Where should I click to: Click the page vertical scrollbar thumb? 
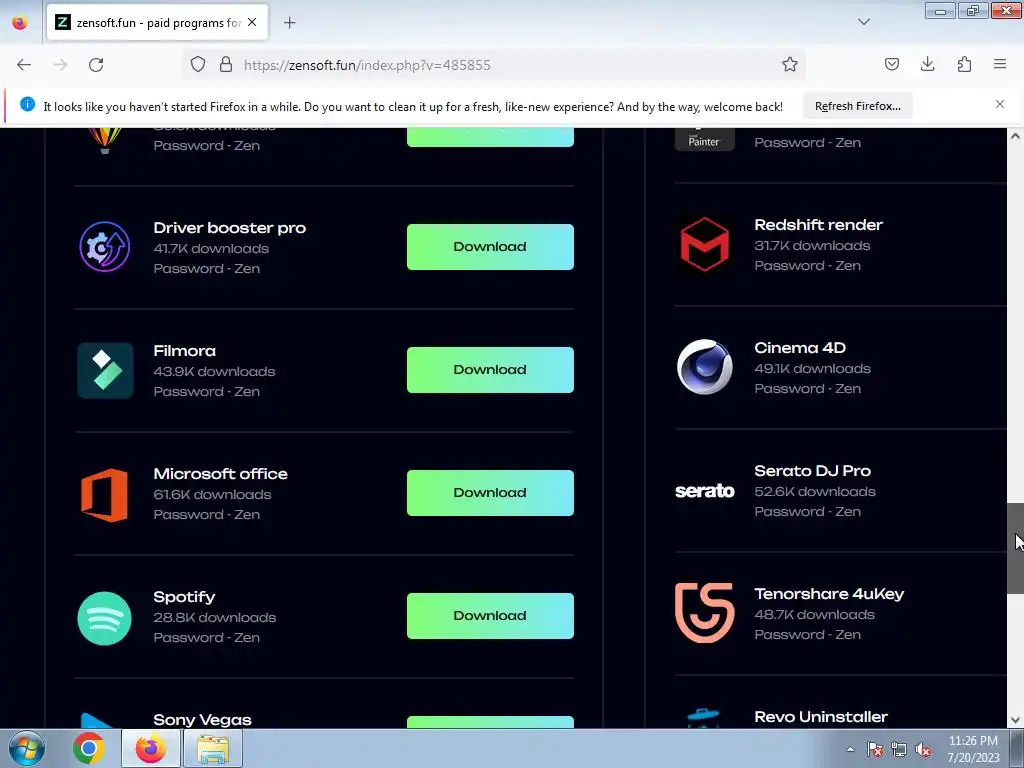(x=1015, y=549)
